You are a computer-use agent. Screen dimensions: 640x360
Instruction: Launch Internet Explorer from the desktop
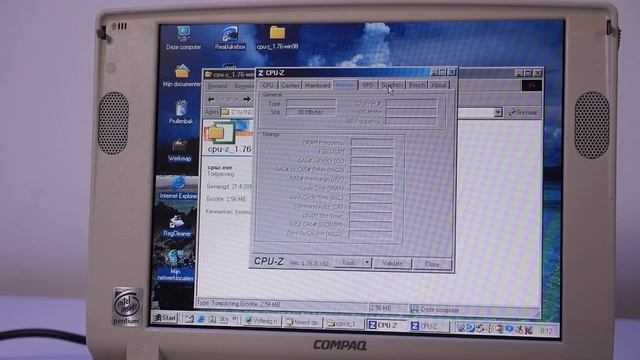pos(178,188)
